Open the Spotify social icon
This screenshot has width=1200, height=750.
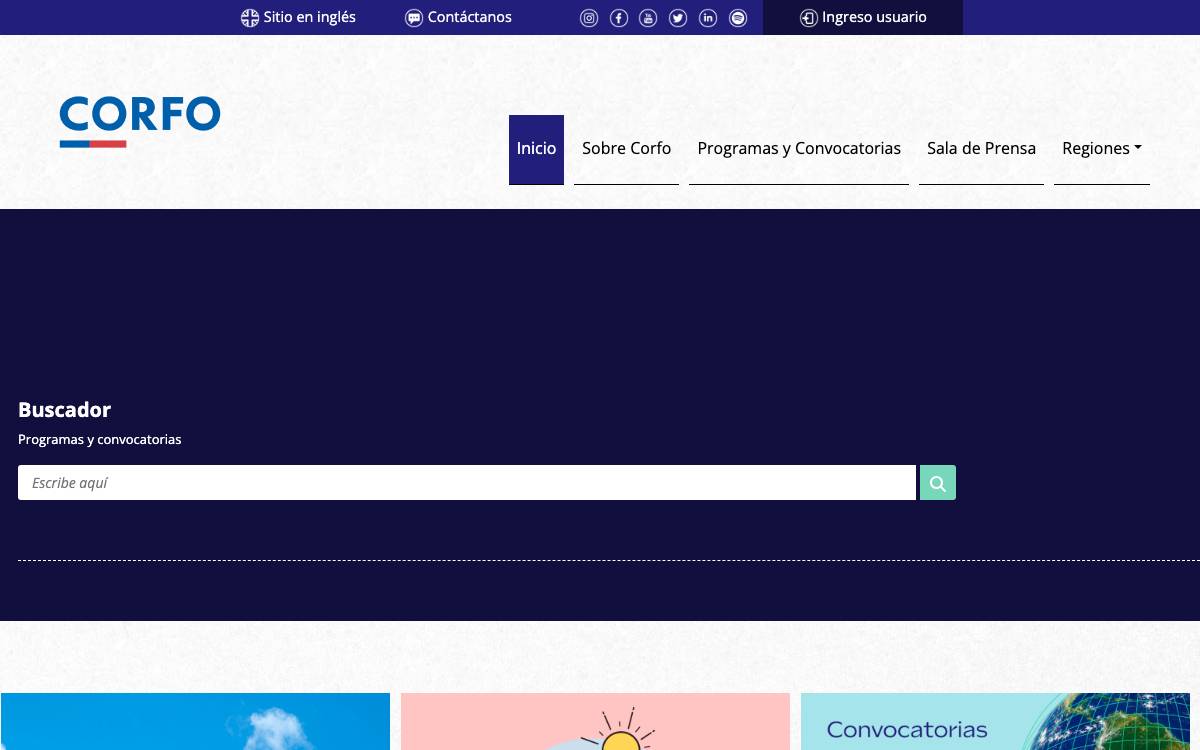tap(738, 18)
